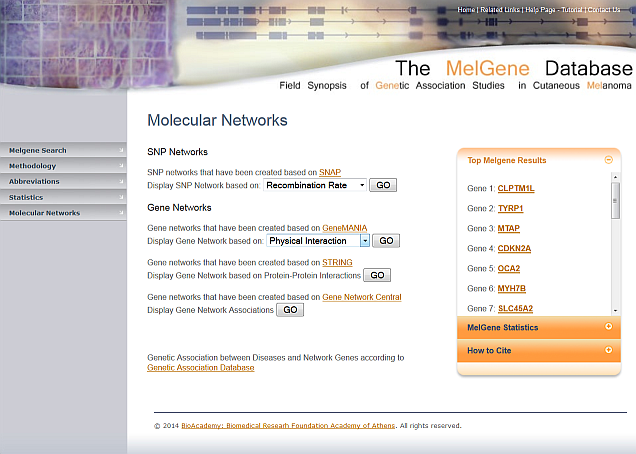Image resolution: width=636 pixels, height=454 pixels.
Task: Click arrow icon beside Molecular Networks
Action: coord(121,212)
